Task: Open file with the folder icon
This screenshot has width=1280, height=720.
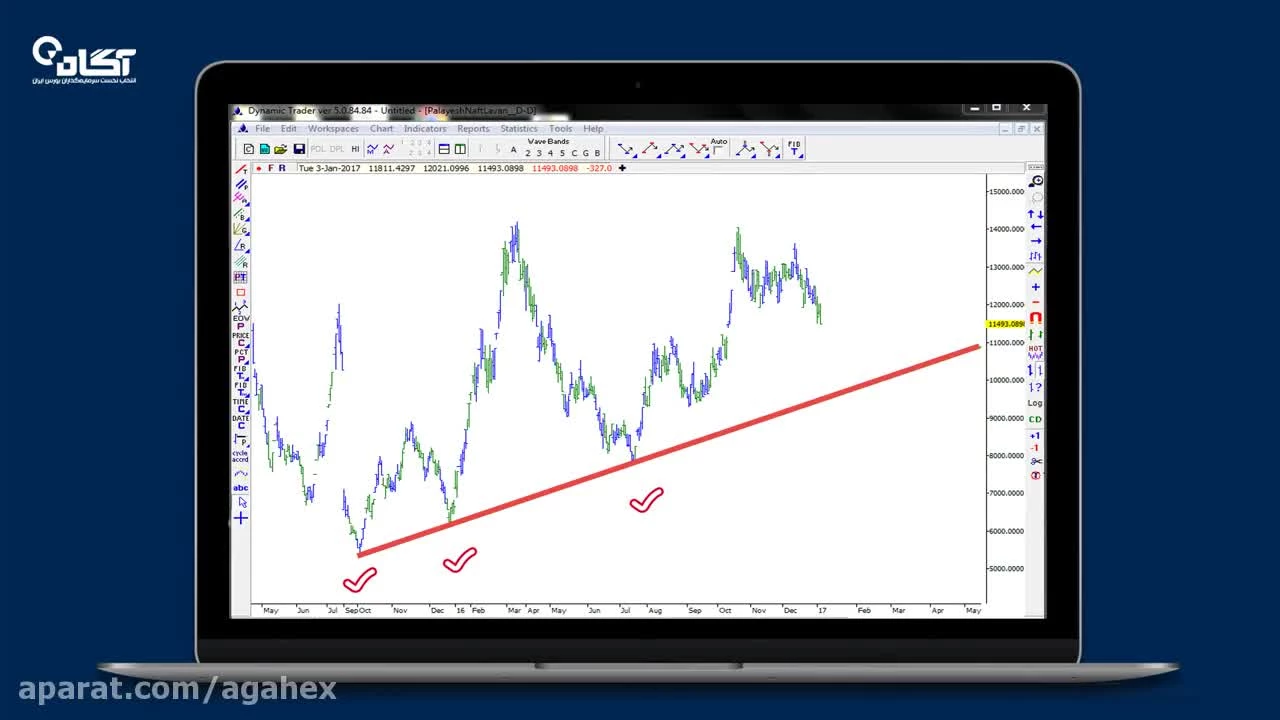Action: click(281, 149)
